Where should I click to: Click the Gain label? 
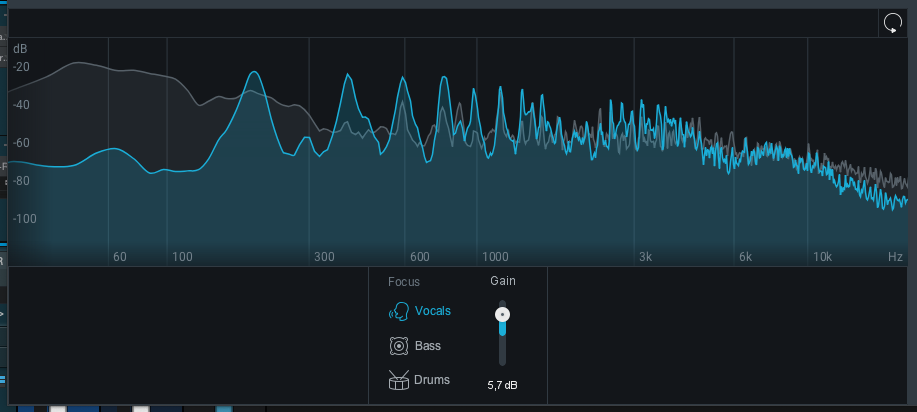[x=503, y=281]
